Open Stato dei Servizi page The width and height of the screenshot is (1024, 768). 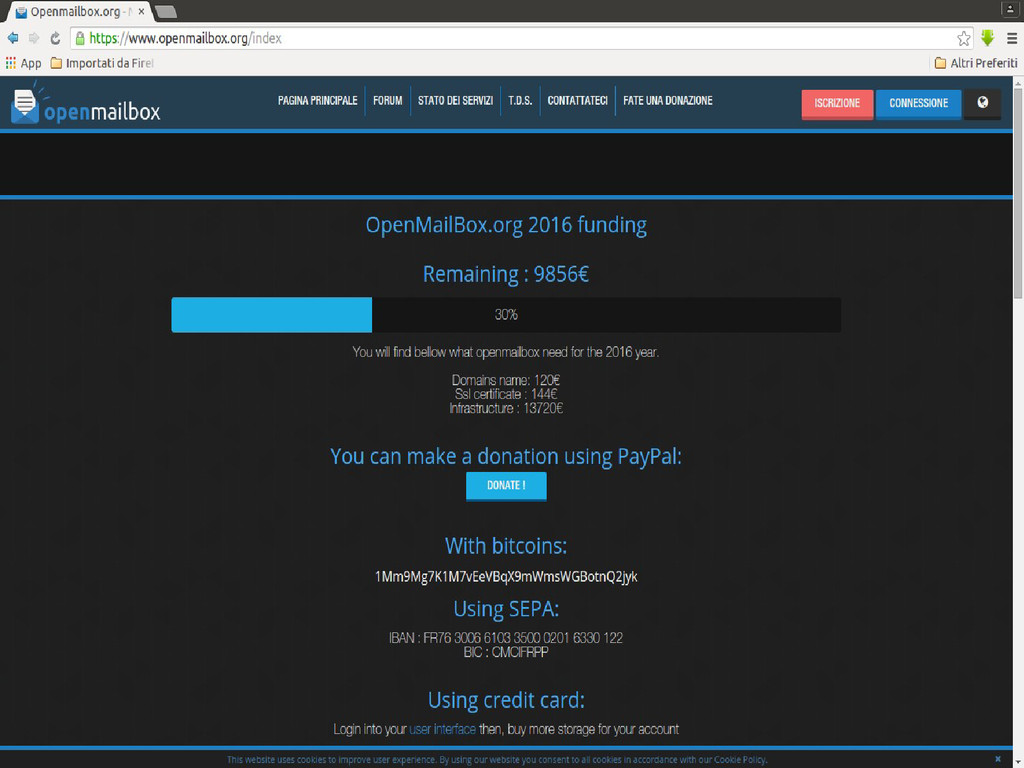click(x=455, y=101)
